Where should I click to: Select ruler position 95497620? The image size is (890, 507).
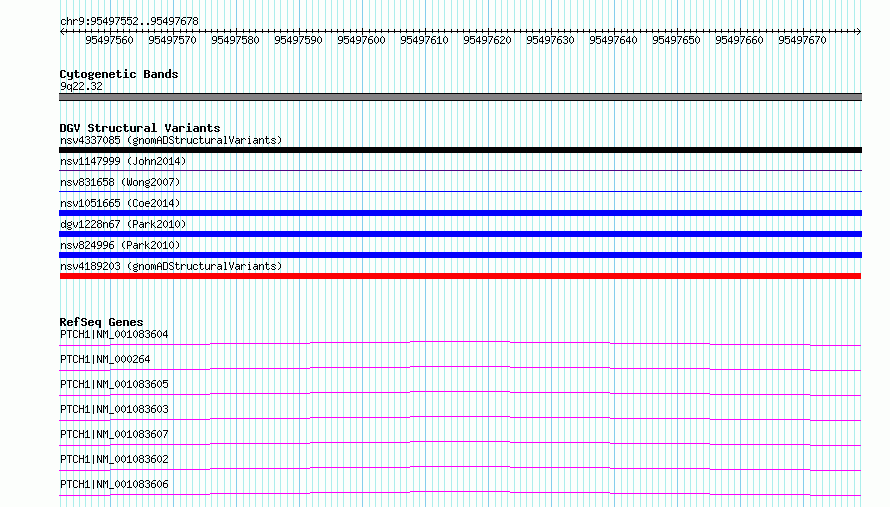point(487,40)
